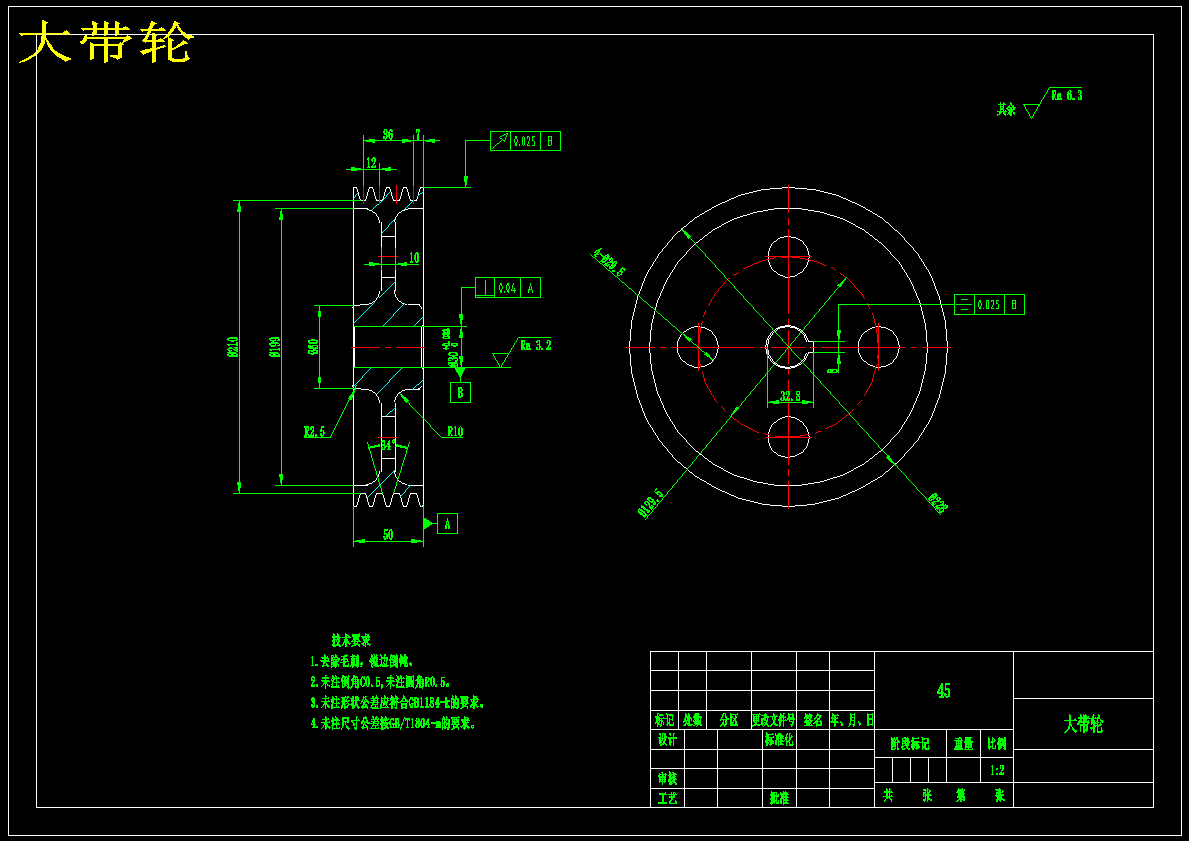Select the 处数 header cell
1189x841 pixels.
(692, 720)
